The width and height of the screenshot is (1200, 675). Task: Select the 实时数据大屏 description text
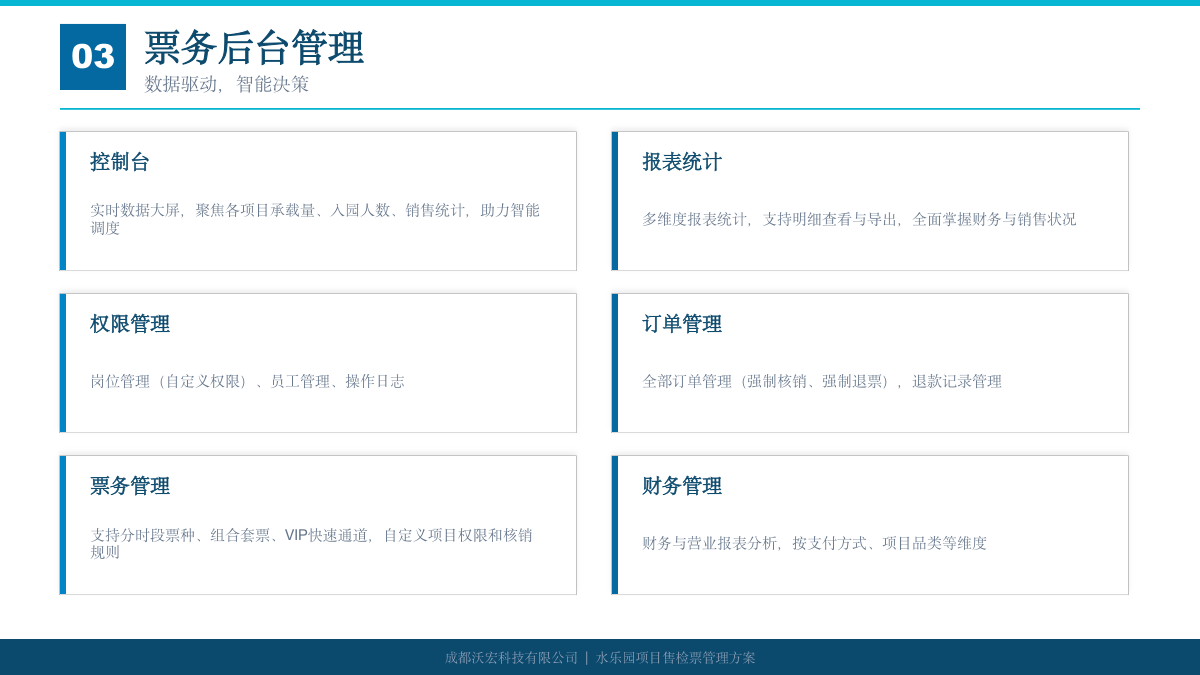(315, 219)
